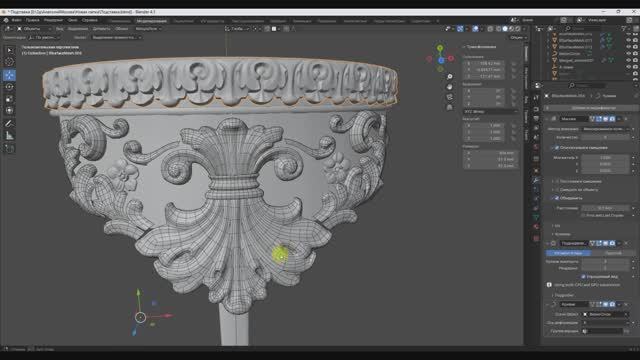Open the Render menu
Screen dimensions: 640x360
(x=53, y=20)
